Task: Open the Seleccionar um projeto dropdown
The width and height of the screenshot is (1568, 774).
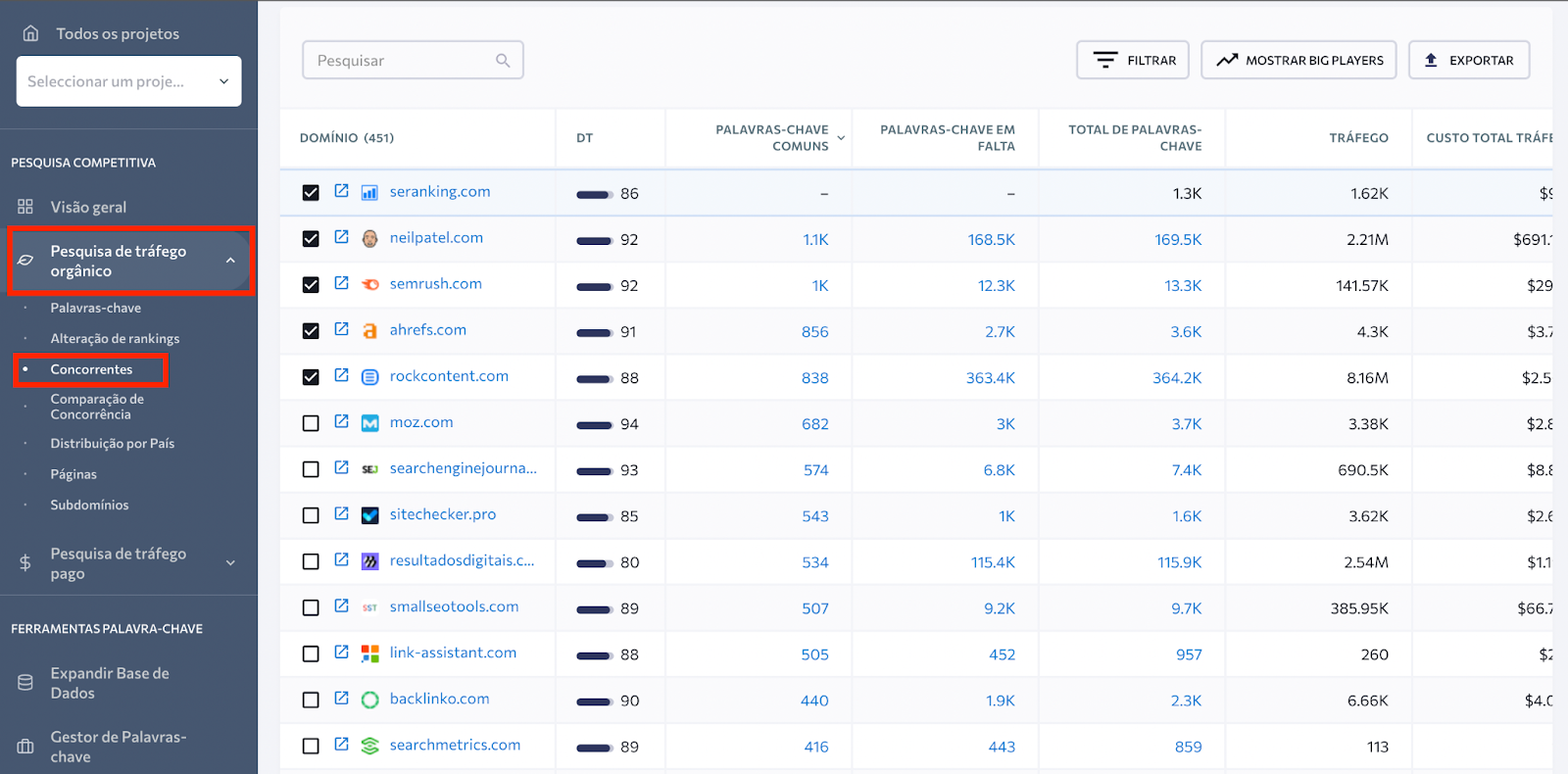Action: click(128, 81)
